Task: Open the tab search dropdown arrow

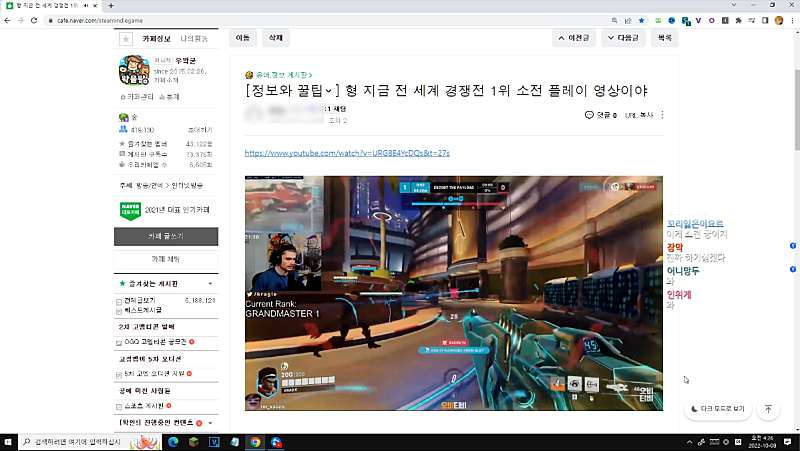Action: click(734, 5)
